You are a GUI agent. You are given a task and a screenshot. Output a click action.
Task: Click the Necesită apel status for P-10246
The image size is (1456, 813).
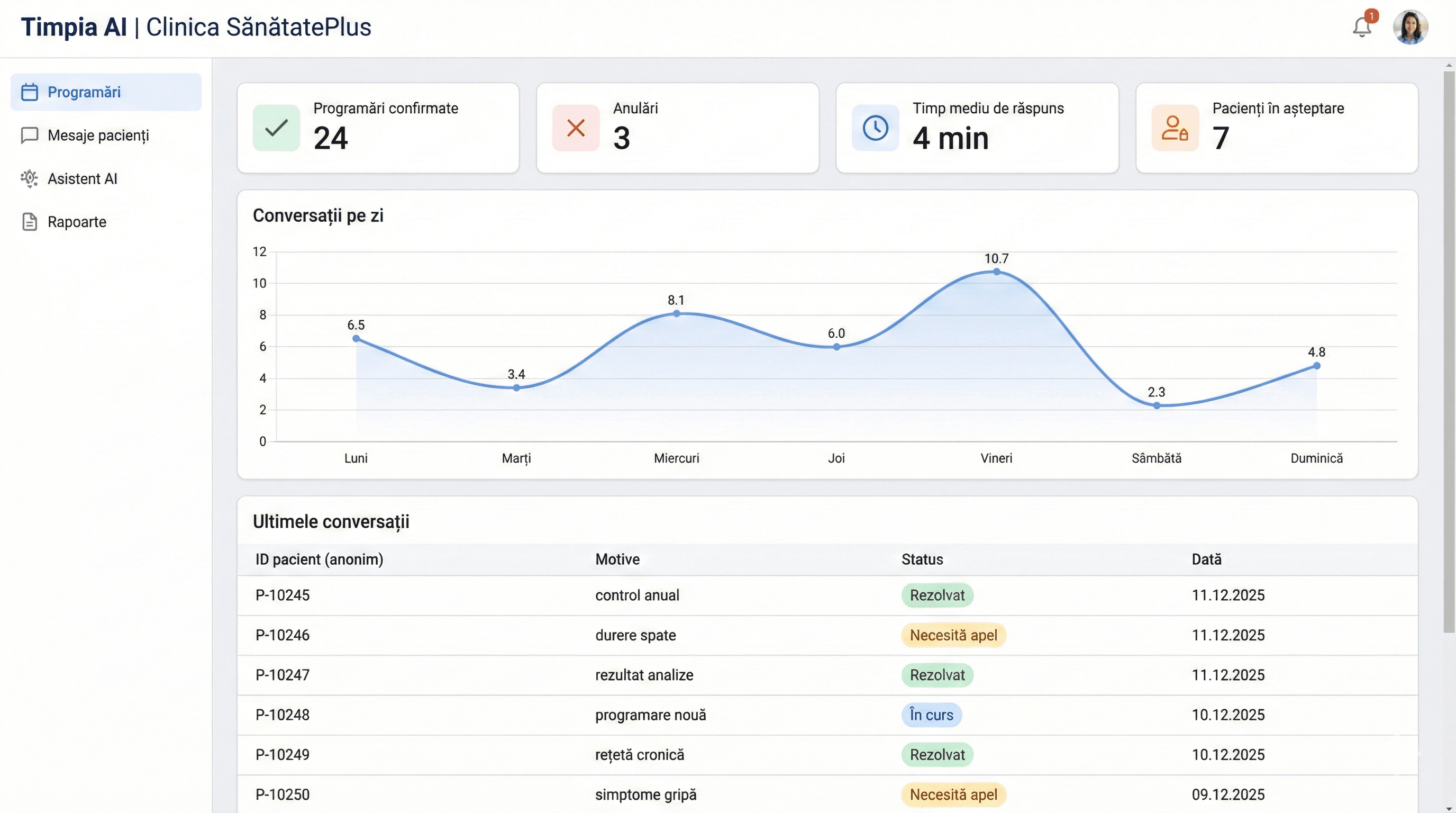(x=953, y=635)
